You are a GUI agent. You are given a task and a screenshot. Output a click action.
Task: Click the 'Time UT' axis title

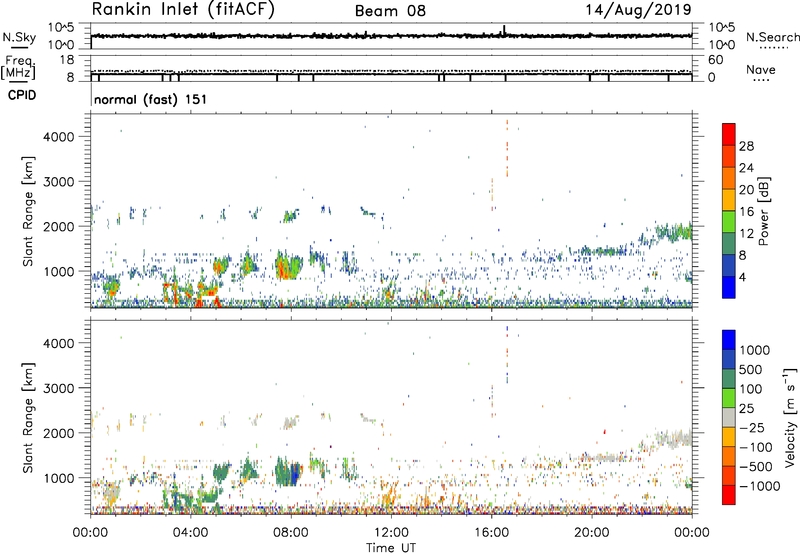point(391,548)
